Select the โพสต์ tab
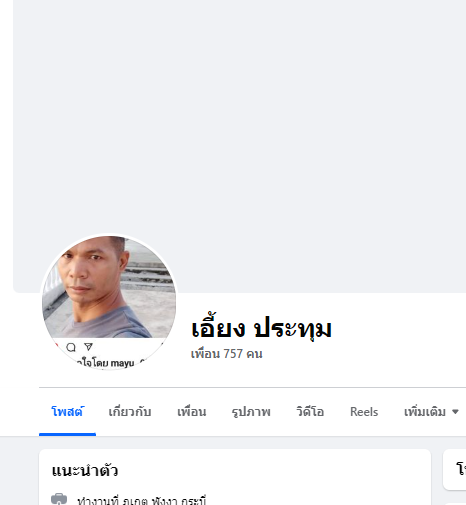Screen dimensions: 466x505 (67, 412)
